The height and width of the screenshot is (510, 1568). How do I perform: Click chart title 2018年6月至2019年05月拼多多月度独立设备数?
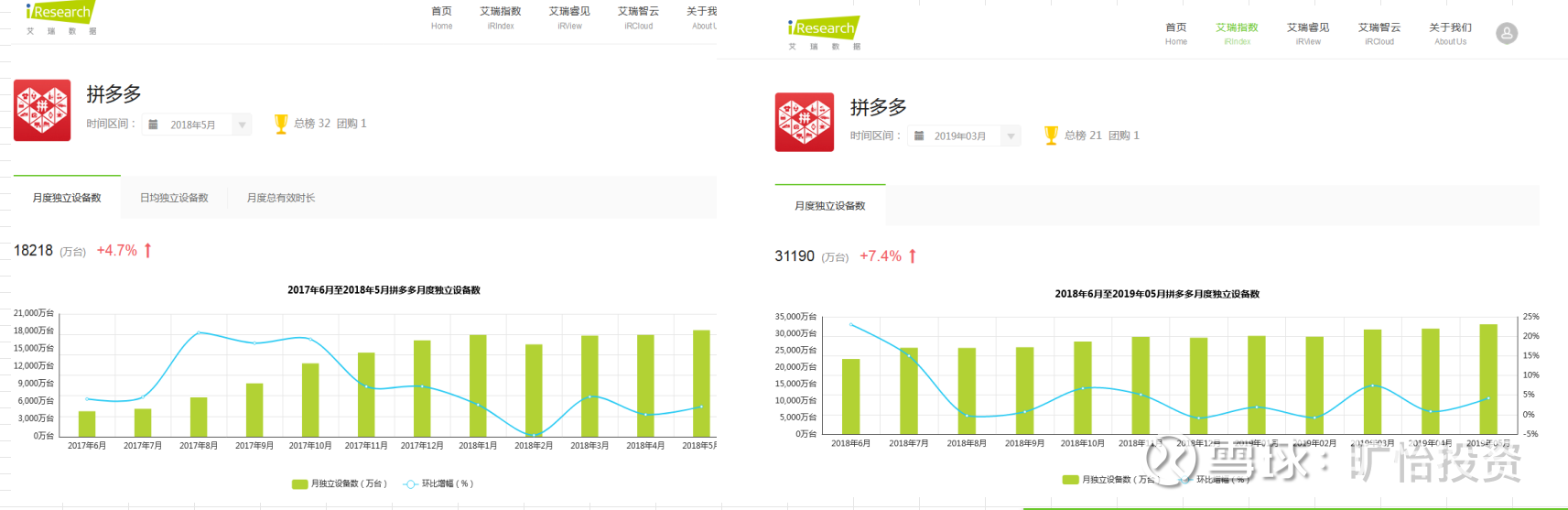point(1157,294)
